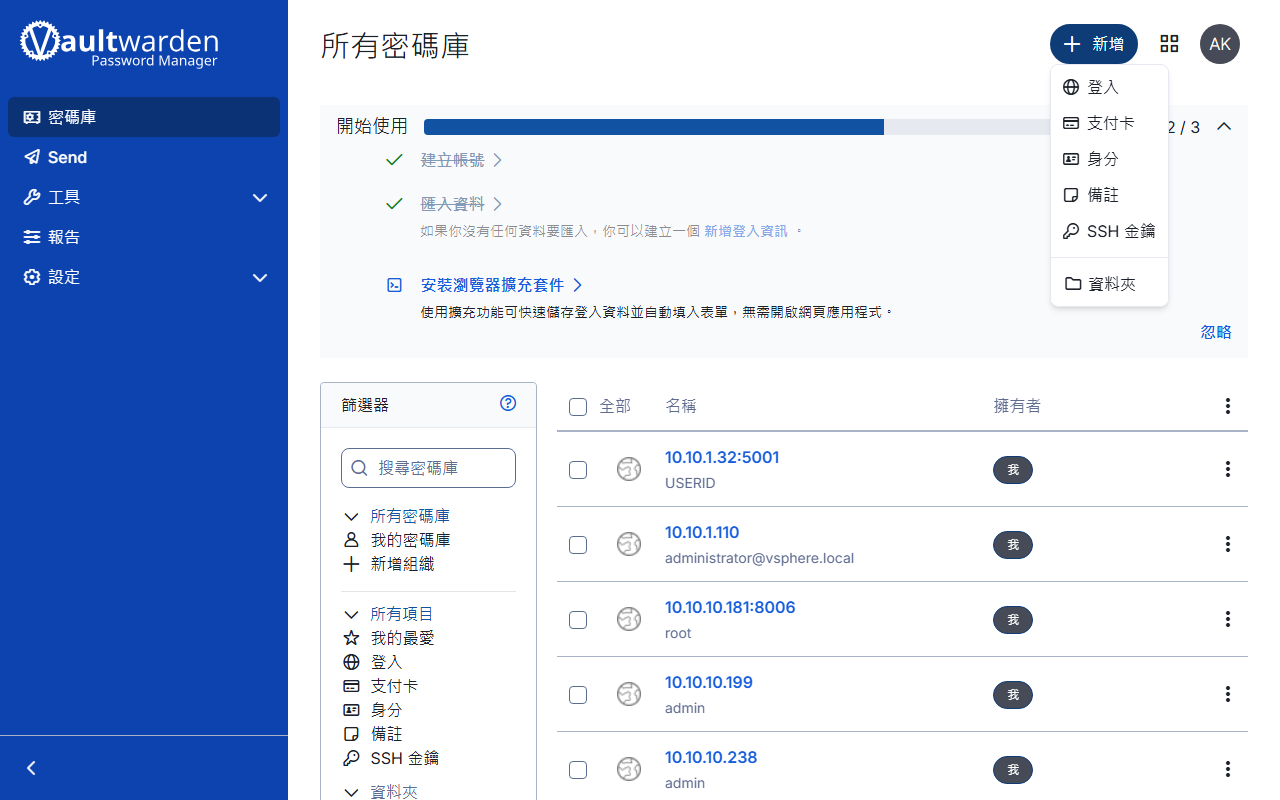
Task: Check the box for 10.10.10.181:8006
Action: pos(578,620)
